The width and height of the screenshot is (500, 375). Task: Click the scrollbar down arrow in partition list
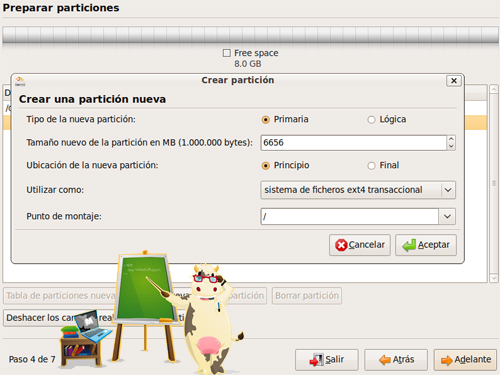[x=494, y=278]
